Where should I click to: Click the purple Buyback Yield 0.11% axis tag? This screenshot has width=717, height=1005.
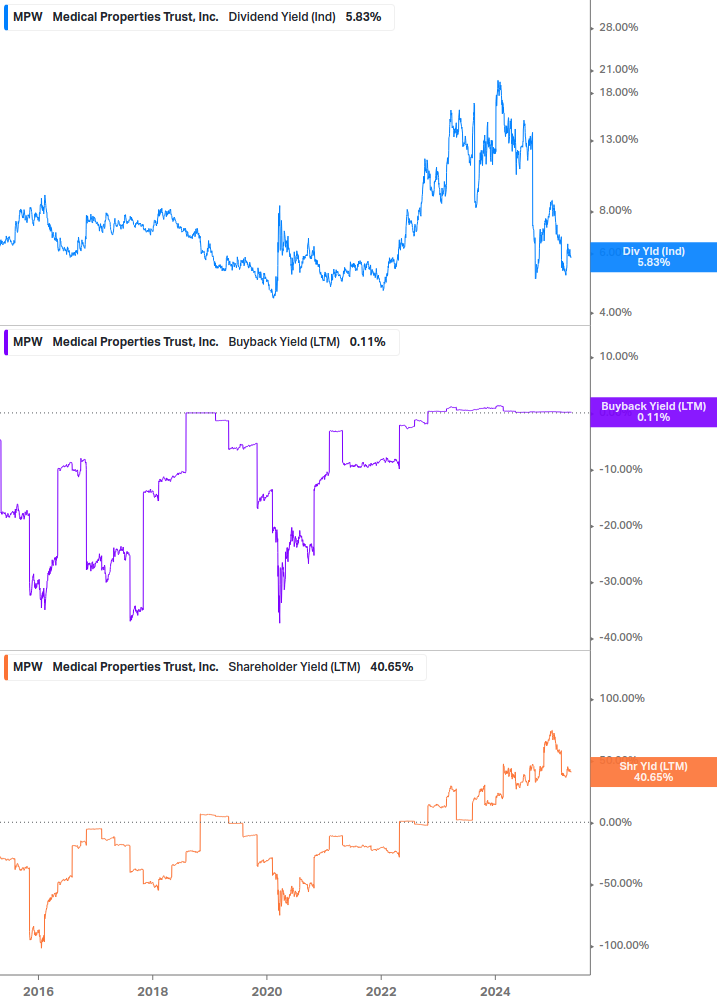point(654,411)
